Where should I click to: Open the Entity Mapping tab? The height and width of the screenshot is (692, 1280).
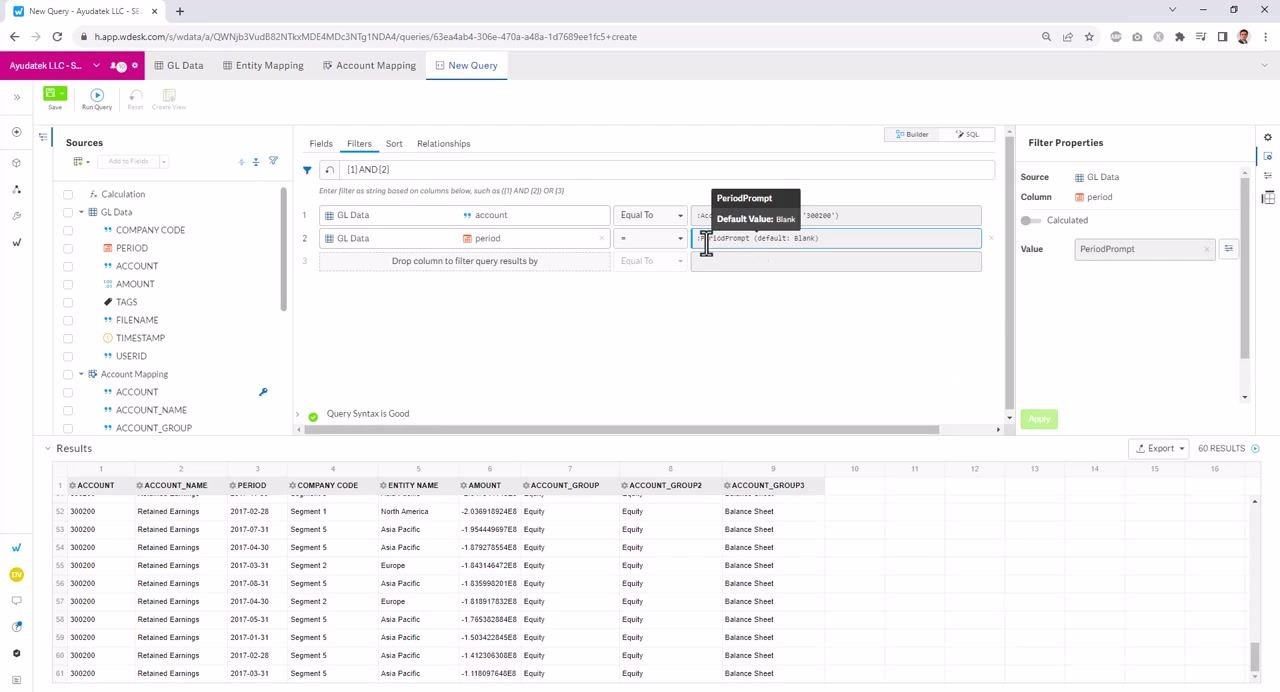tap(262, 66)
